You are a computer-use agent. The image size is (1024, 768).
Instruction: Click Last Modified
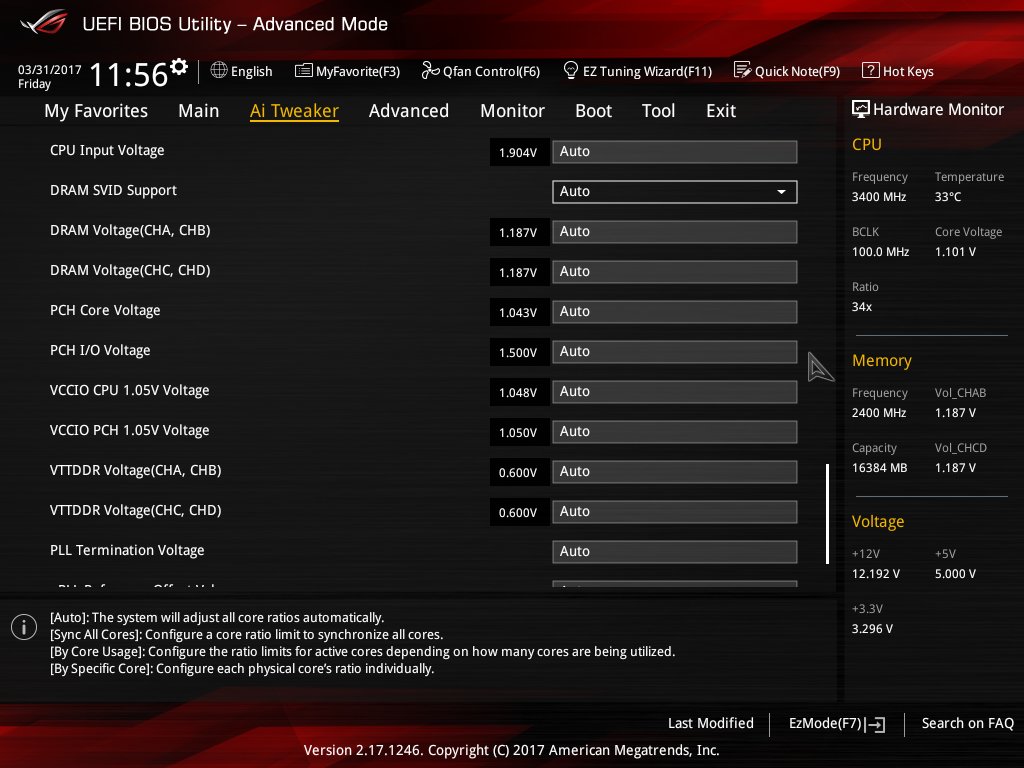(711, 723)
